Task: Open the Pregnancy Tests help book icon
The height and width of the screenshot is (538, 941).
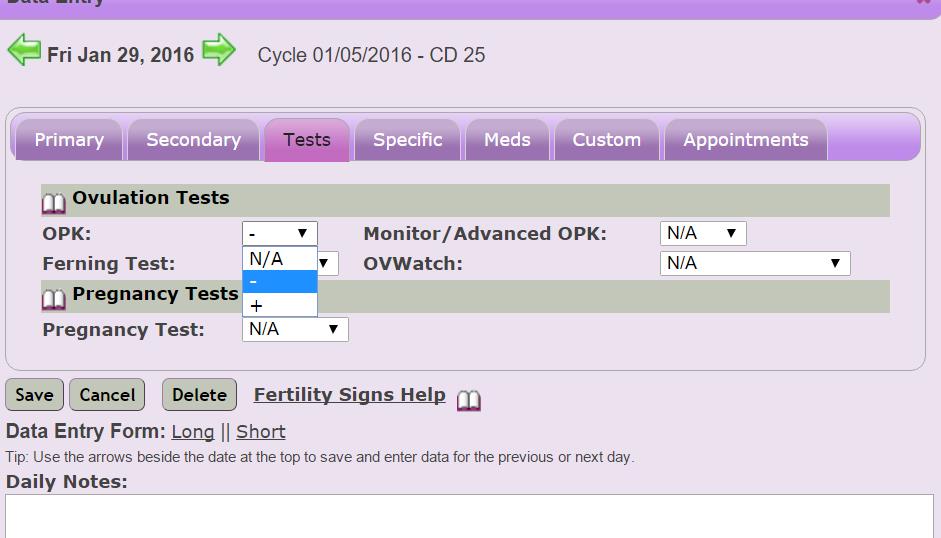Action: coord(54,297)
